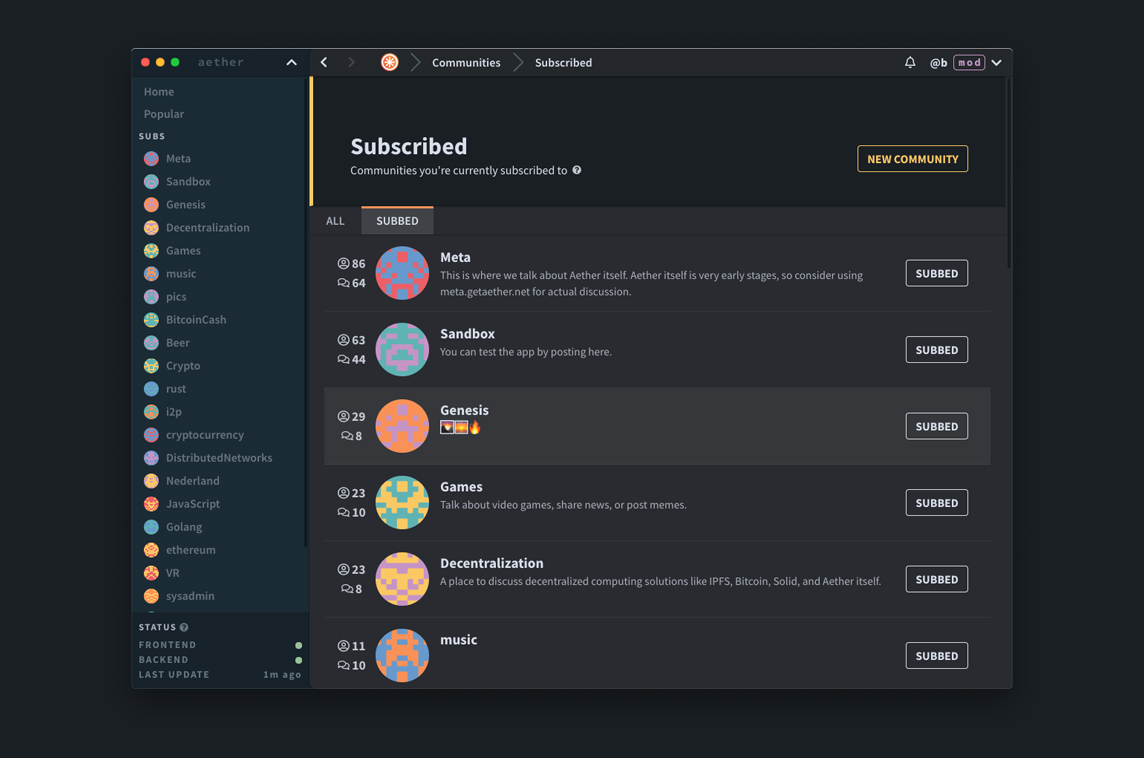This screenshot has height=758, width=1144.
Task: Click the Games community avatar
Action: click(x=402, y=503)
